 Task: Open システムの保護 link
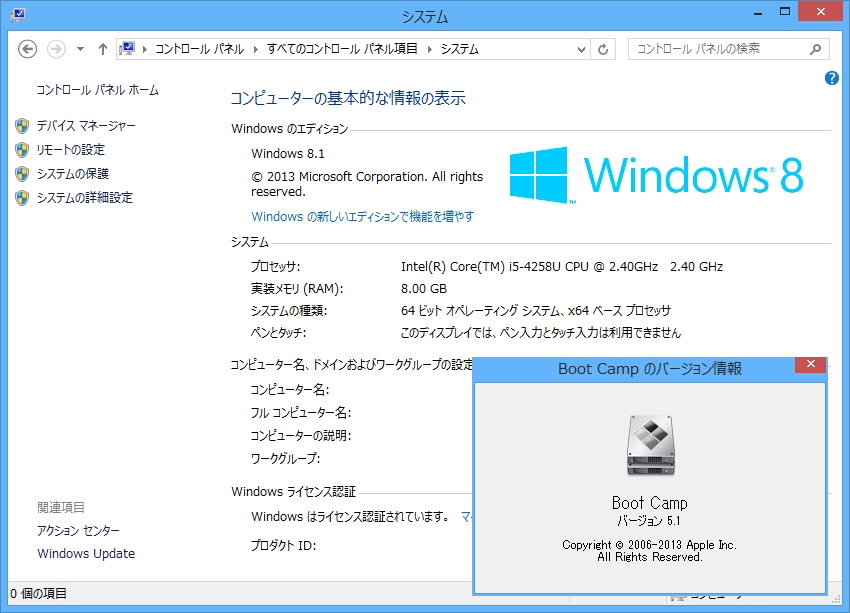coord(73,173)
